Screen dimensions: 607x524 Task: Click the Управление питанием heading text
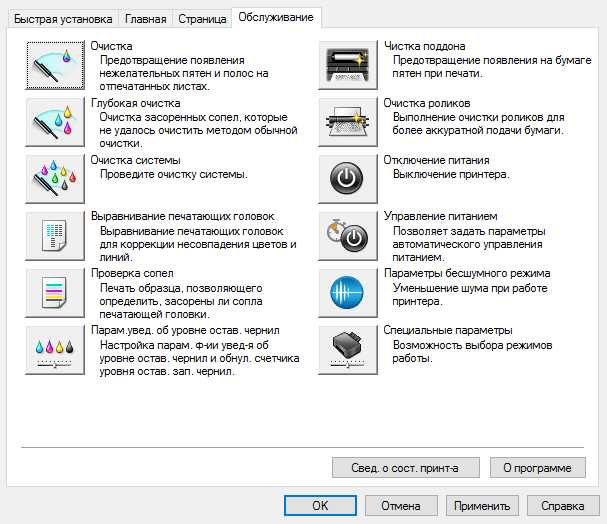[x=441, y=216]
